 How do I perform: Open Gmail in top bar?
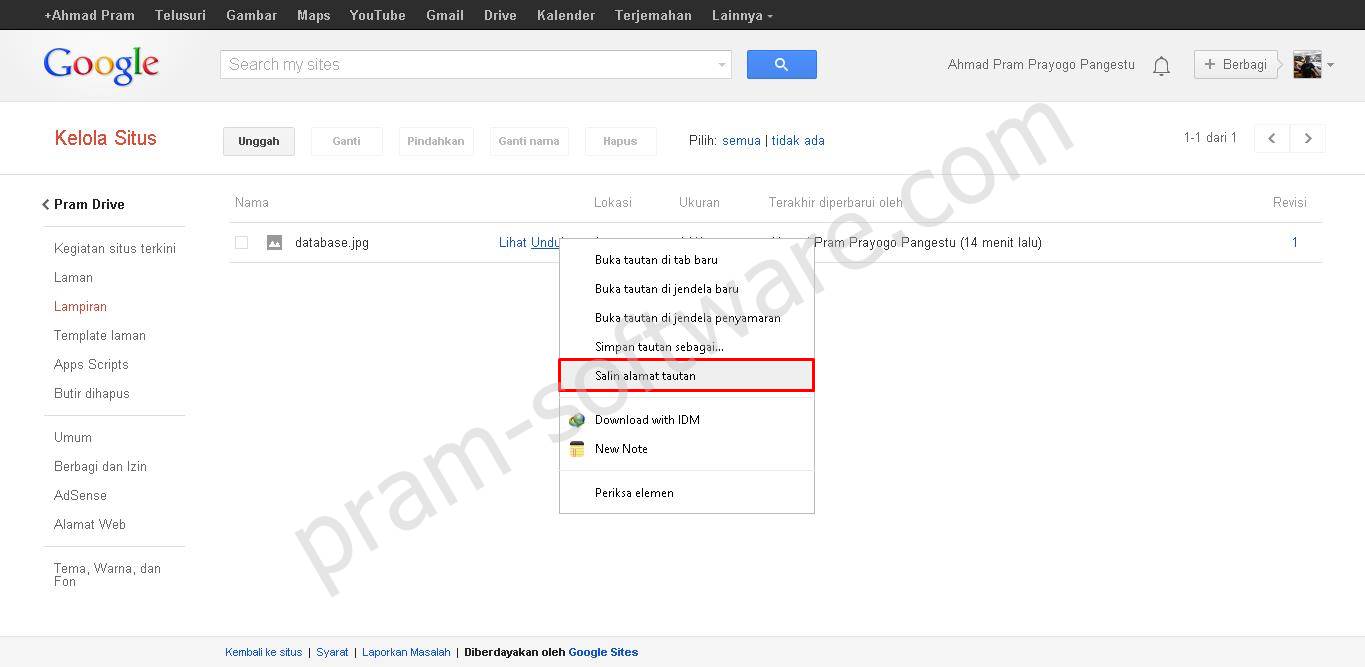click(x=445, y=15)
